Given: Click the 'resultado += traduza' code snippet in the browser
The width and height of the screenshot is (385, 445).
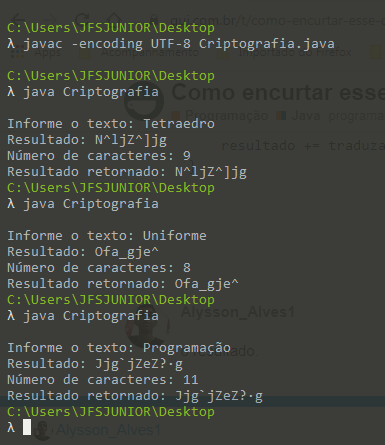Looking at the screenshot, I should click(303, 146).
